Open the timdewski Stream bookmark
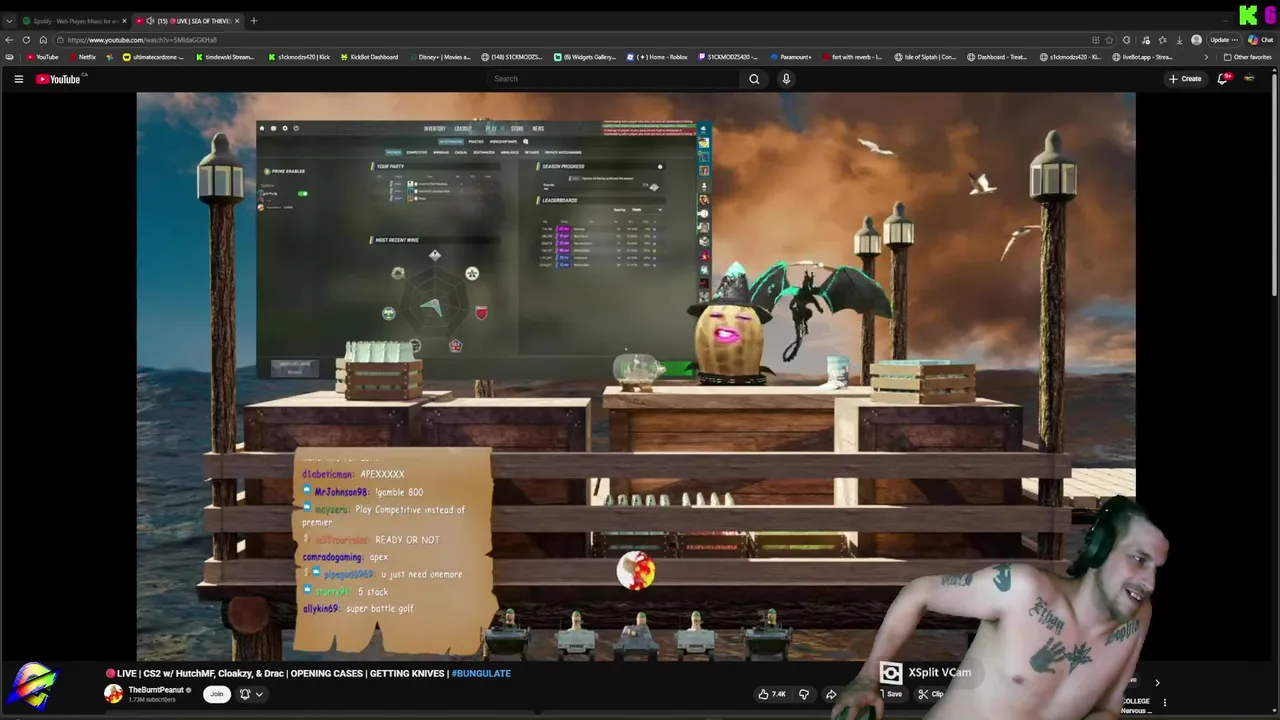The image size is (1280, 720). [225, 57]
